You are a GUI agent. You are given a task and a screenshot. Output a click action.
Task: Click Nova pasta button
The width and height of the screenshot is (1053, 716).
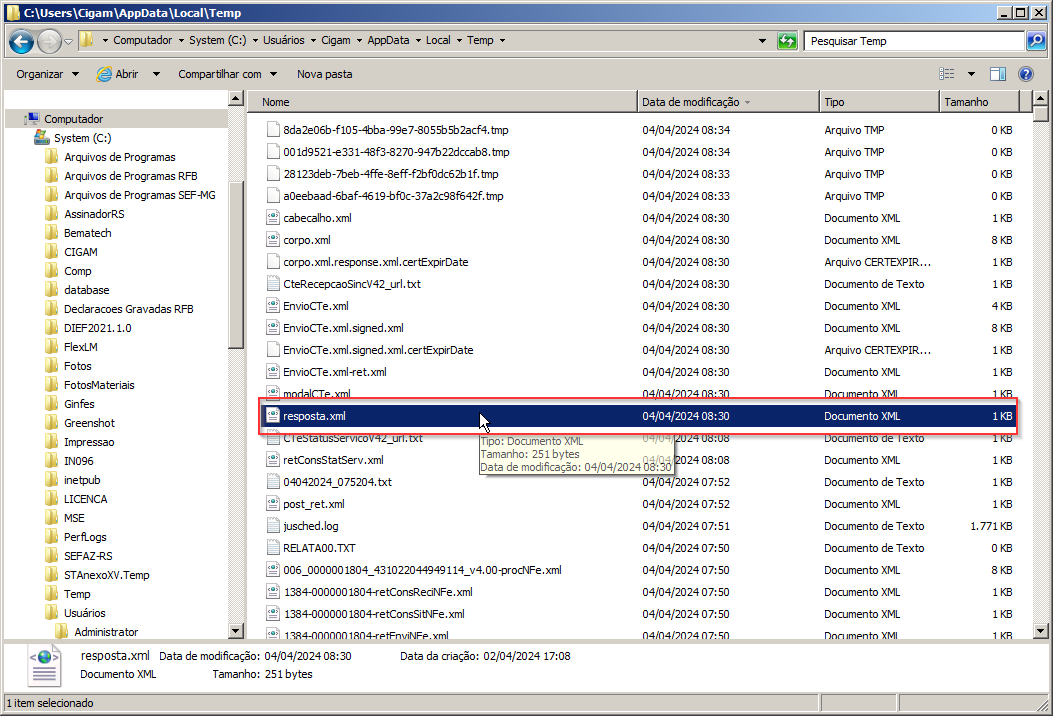point(324,74)
